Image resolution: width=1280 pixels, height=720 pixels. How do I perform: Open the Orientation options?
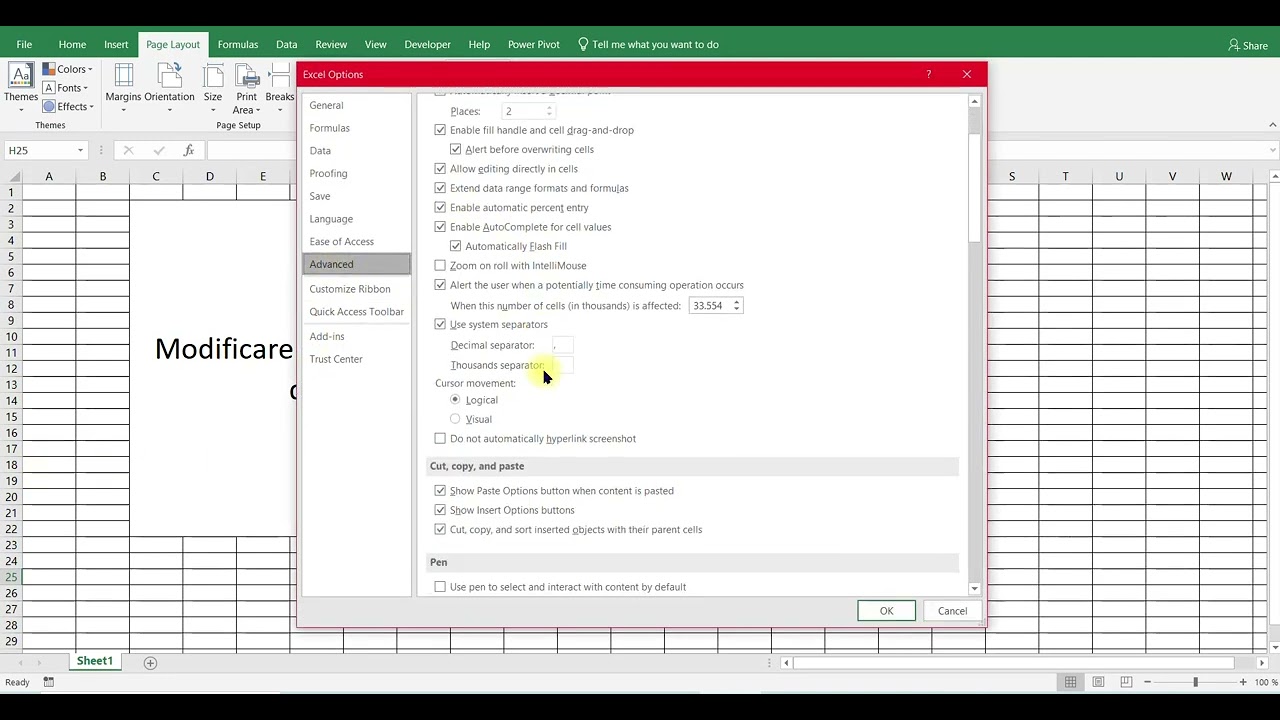tap(169, 87)
